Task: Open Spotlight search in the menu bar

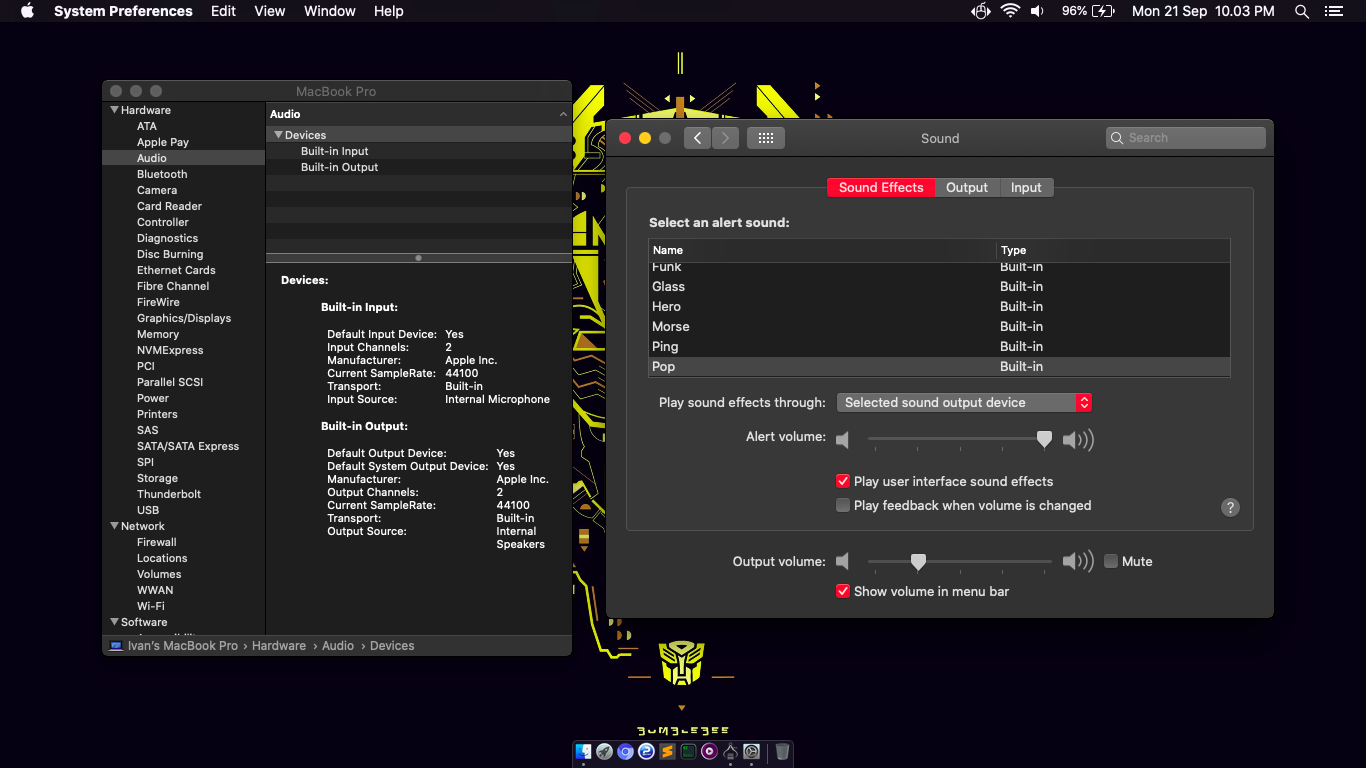Action: pyautogui.click(x=1301, y=11)
